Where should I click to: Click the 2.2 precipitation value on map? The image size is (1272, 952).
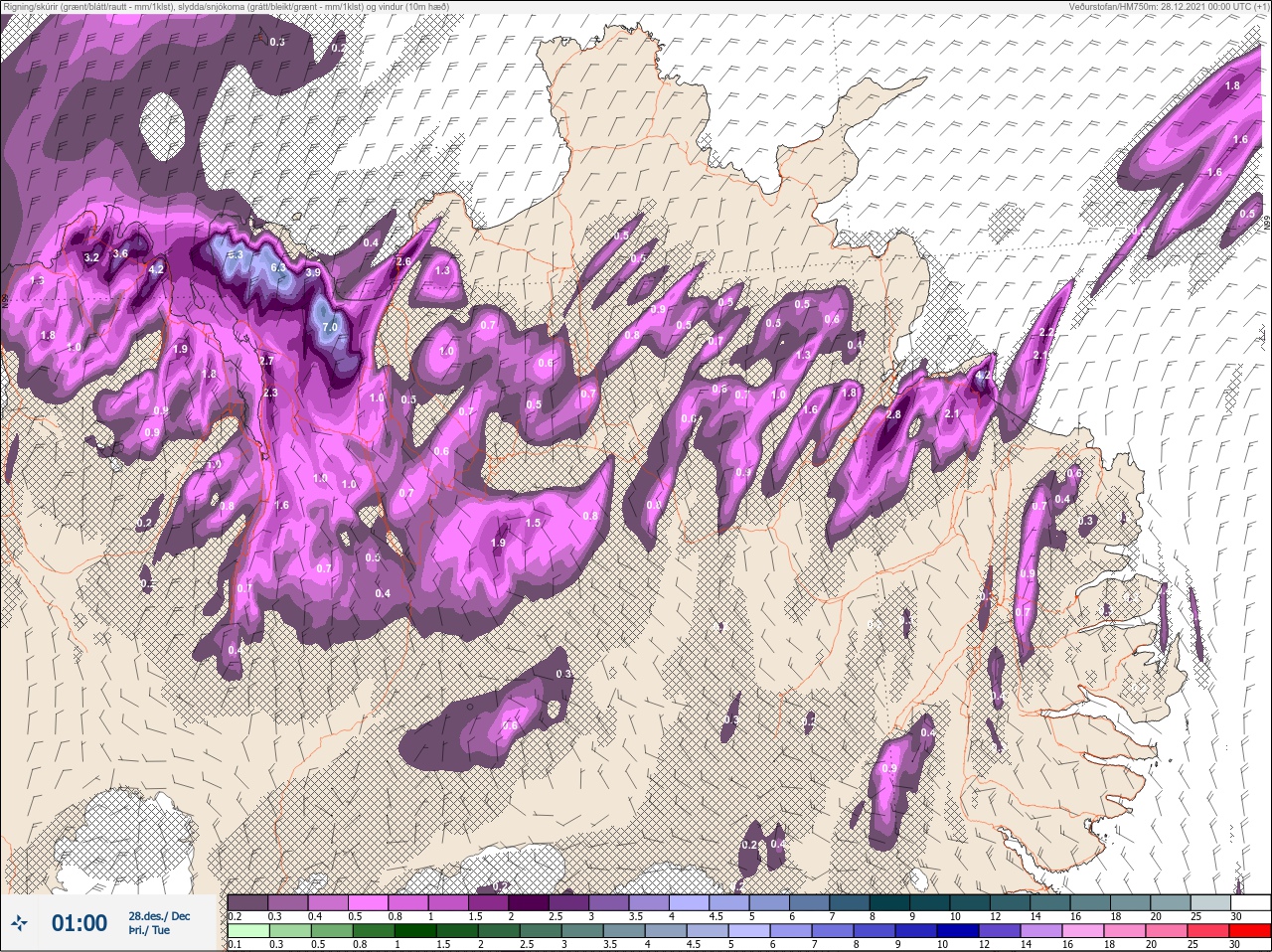pos(1046,331)
